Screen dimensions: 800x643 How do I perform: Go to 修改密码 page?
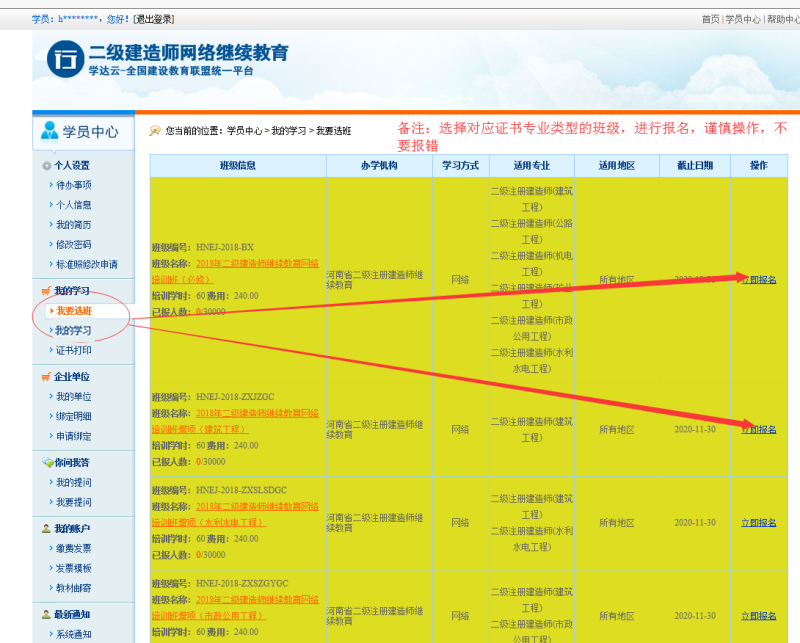[x=73, y=245]
